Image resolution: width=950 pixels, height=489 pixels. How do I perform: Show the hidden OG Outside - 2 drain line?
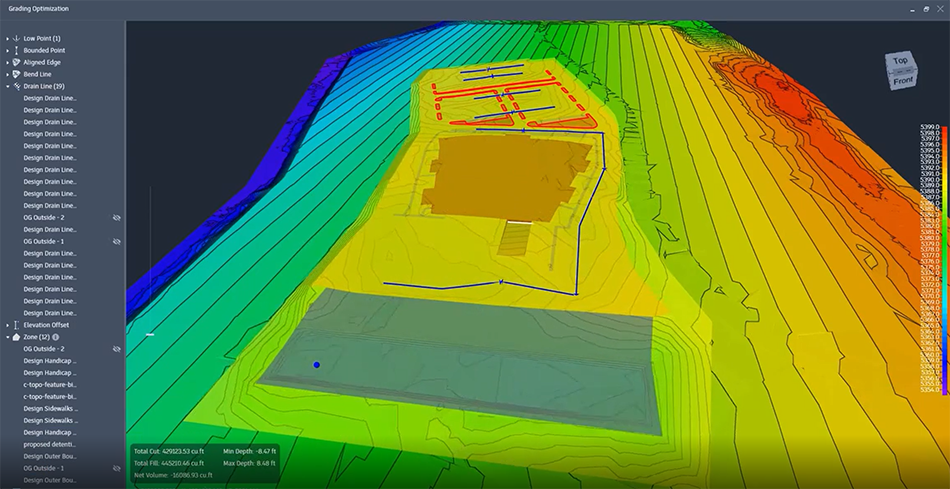117,218
